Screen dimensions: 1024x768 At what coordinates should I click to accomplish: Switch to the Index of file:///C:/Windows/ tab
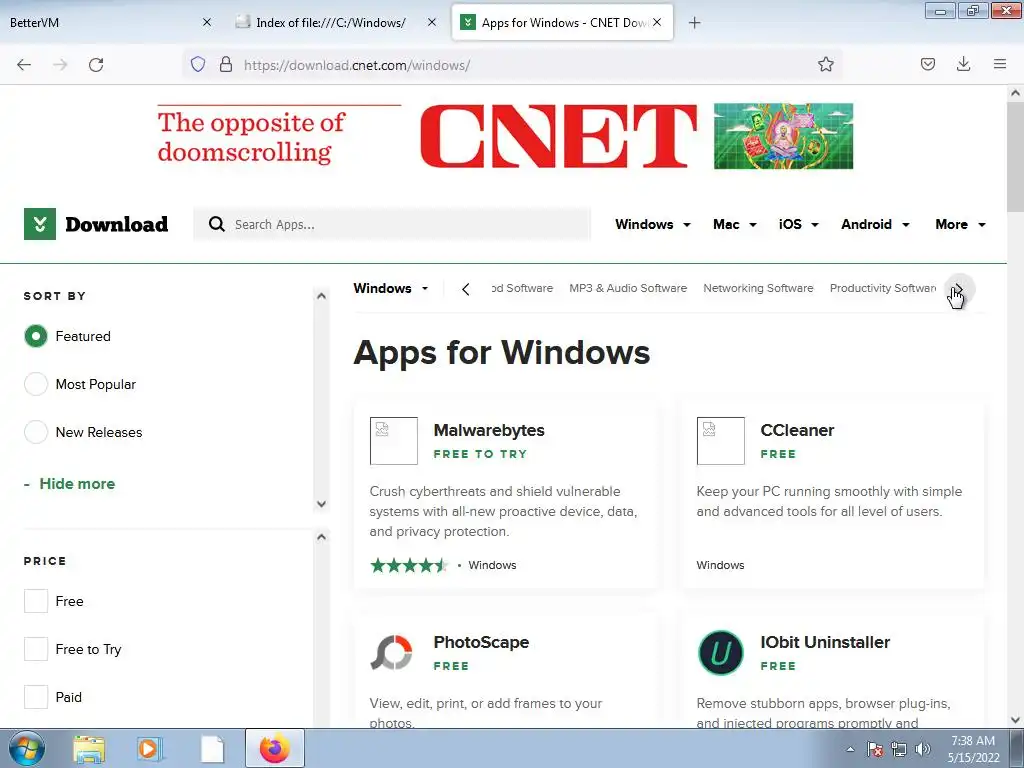point(336,22)
